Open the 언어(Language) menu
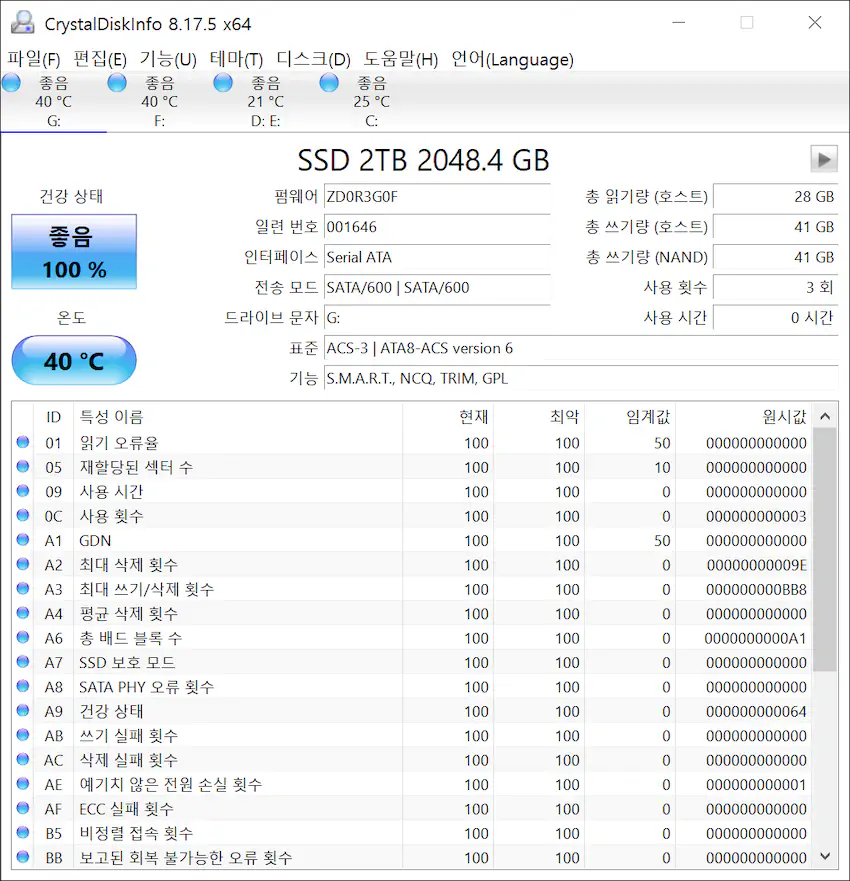Image resolution: width=850 pixels, height=881 pixels. coord(512,59)
